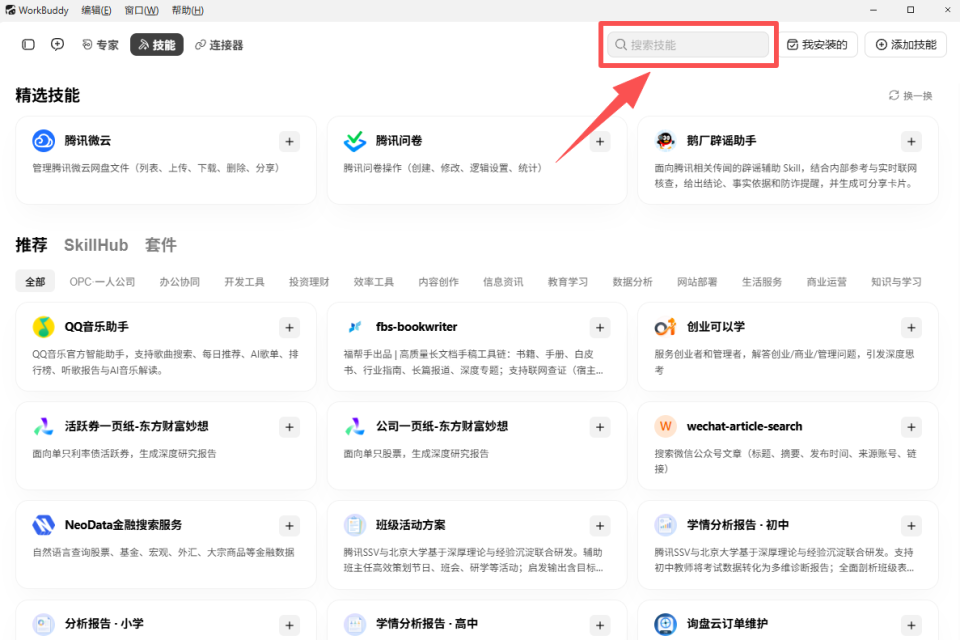This screenshot has width=960, height=640.
Task: Add the 腾讯问卷 skill with plus
Action: pyautogui.click(x=600, y=141)
